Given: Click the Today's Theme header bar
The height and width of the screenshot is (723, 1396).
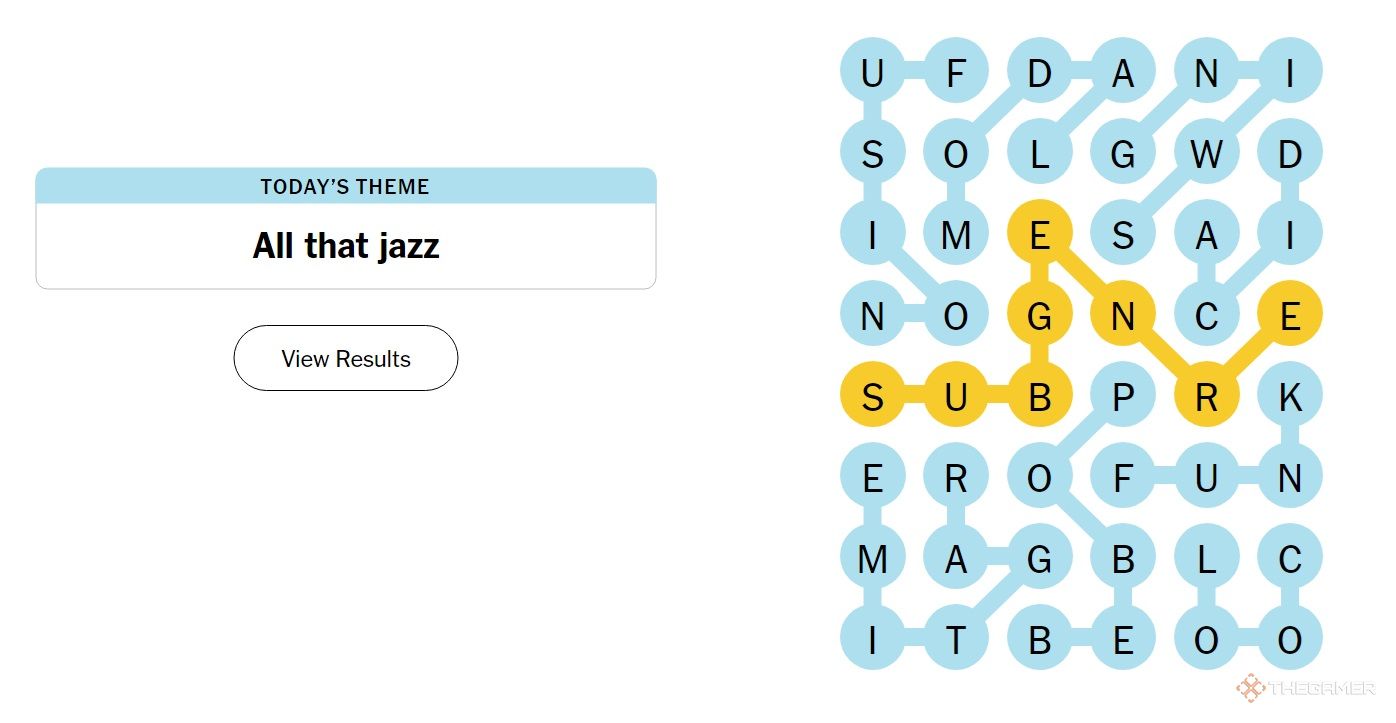Looking at the screenshot, I should [346, 186].
